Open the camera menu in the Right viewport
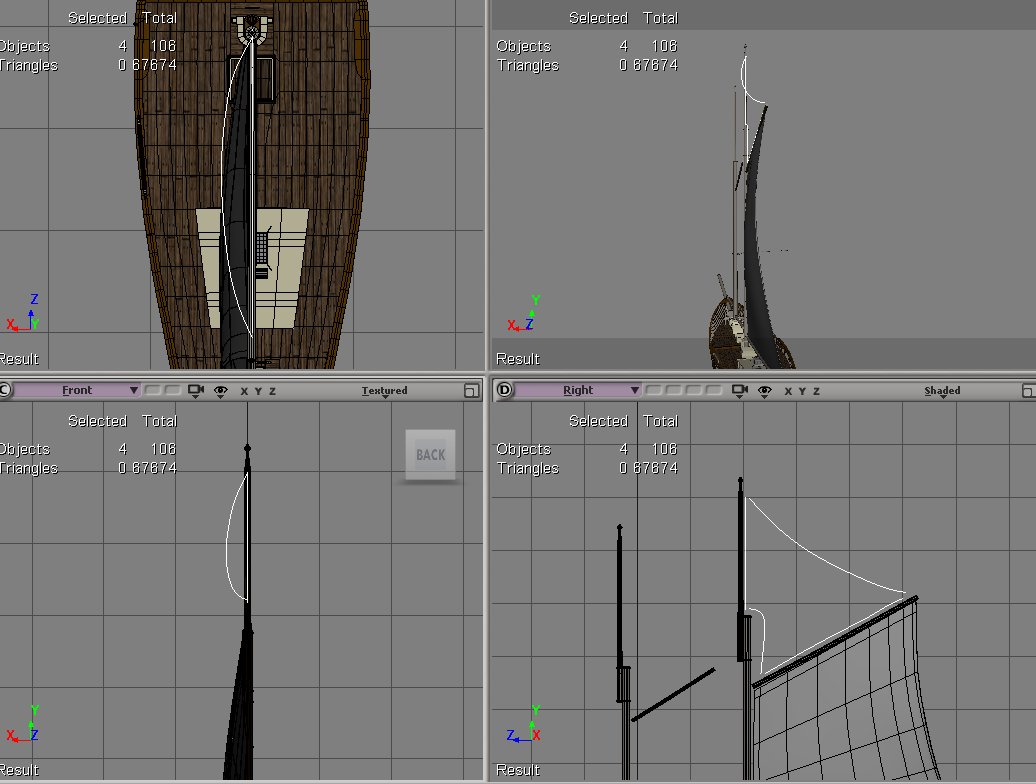The image size is (1036, 784). [741, 390]
